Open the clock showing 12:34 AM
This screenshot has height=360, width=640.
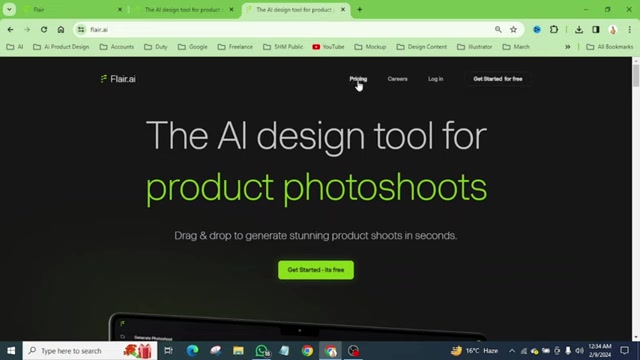600,351
